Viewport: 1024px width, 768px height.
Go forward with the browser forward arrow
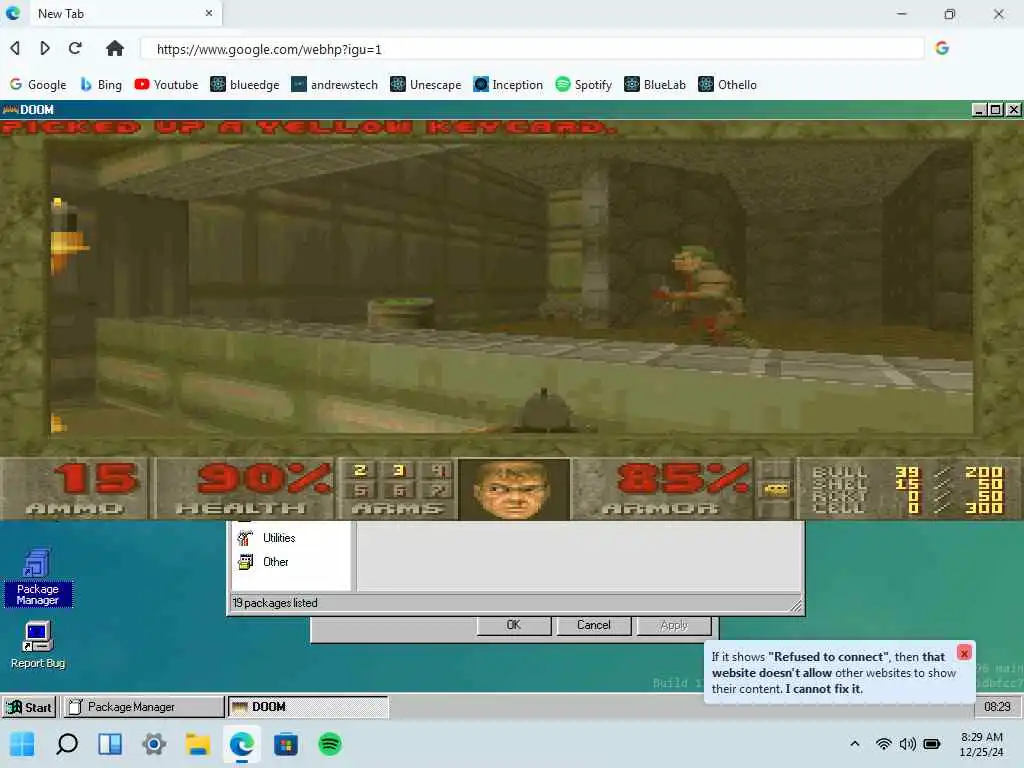(x=44, y=48)
